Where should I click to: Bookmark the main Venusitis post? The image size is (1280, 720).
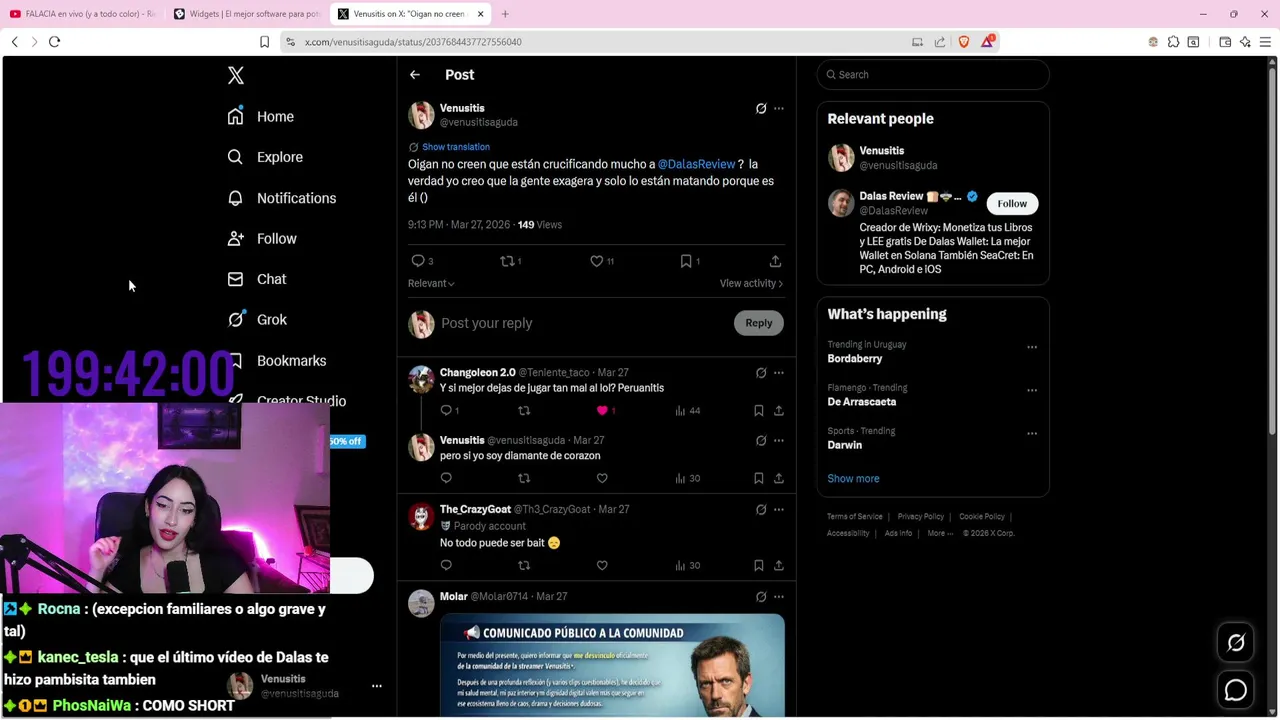[686, 261]
